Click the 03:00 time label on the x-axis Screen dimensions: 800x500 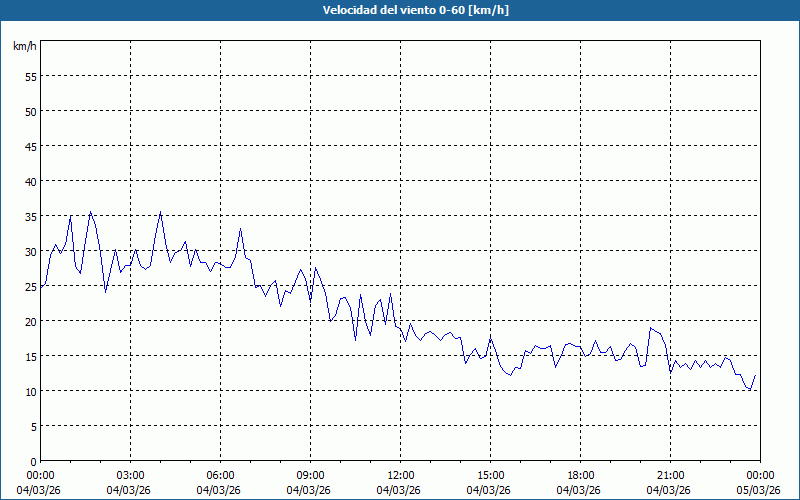coord(130,475)
